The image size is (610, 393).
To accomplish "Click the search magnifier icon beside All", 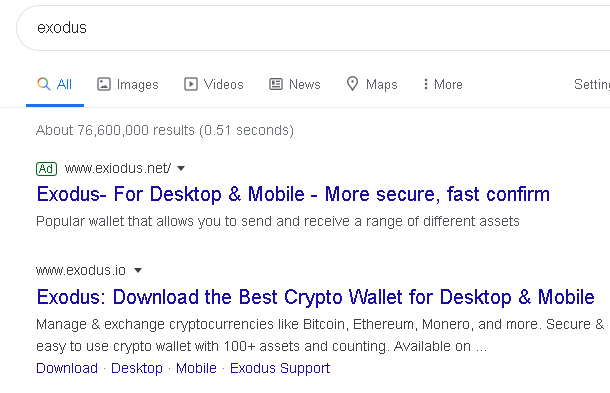I will coord(44,84).
